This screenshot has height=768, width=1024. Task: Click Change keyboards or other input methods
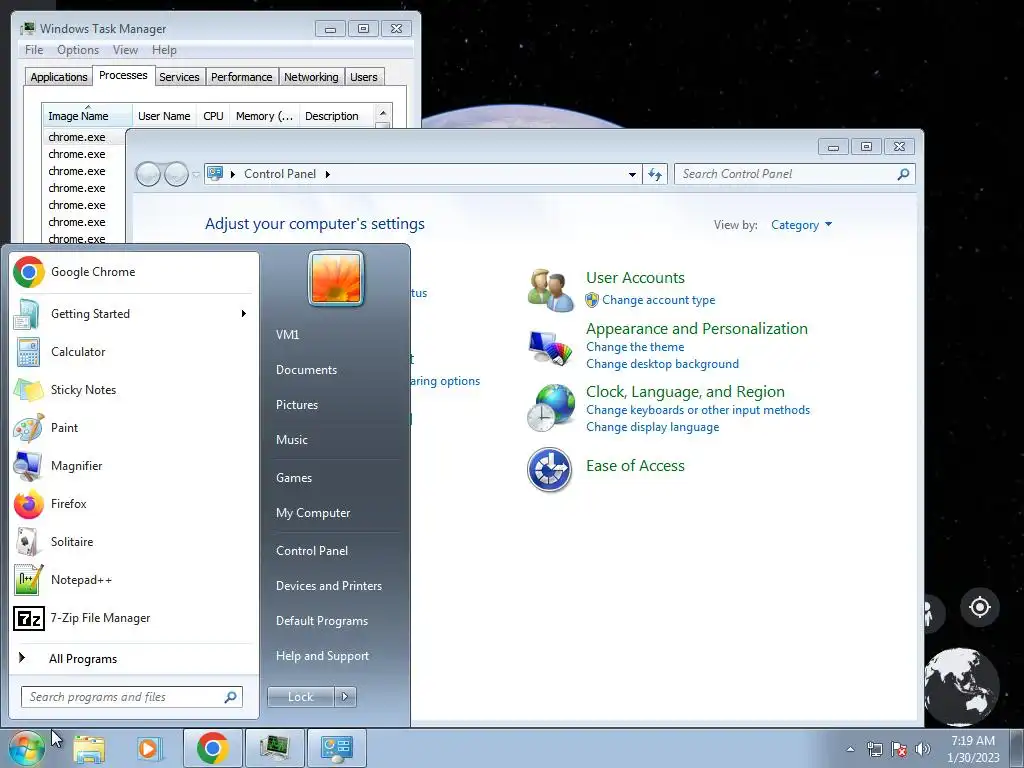tap(697, 410)
